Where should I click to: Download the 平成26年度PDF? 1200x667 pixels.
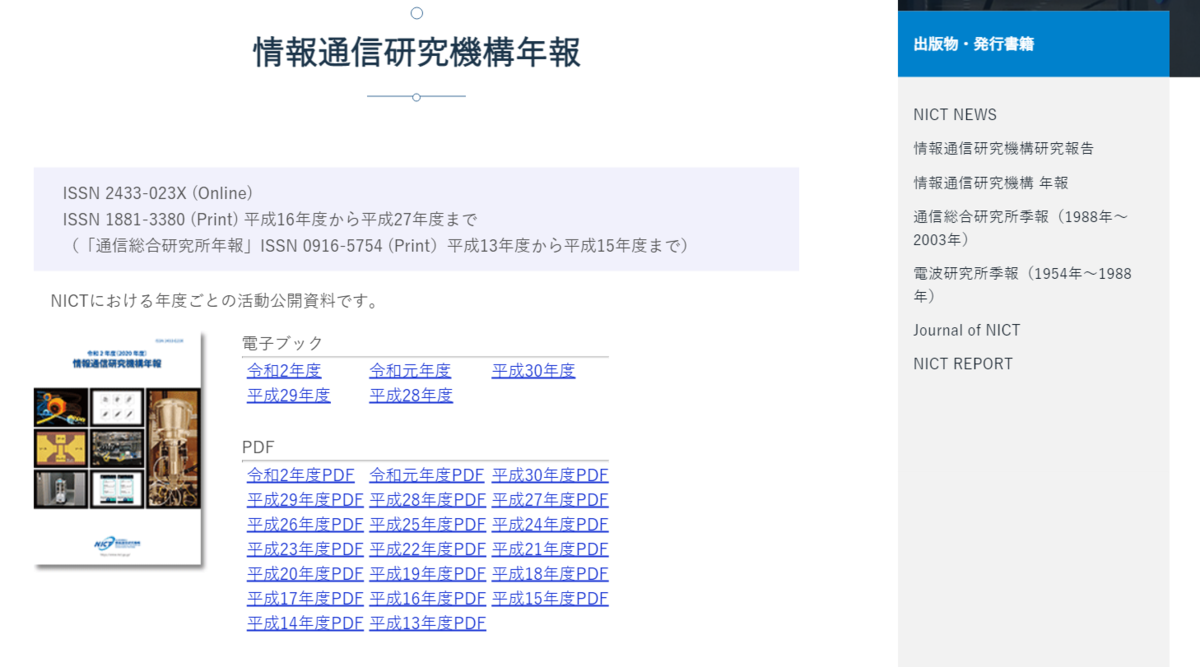click(305, 524)
